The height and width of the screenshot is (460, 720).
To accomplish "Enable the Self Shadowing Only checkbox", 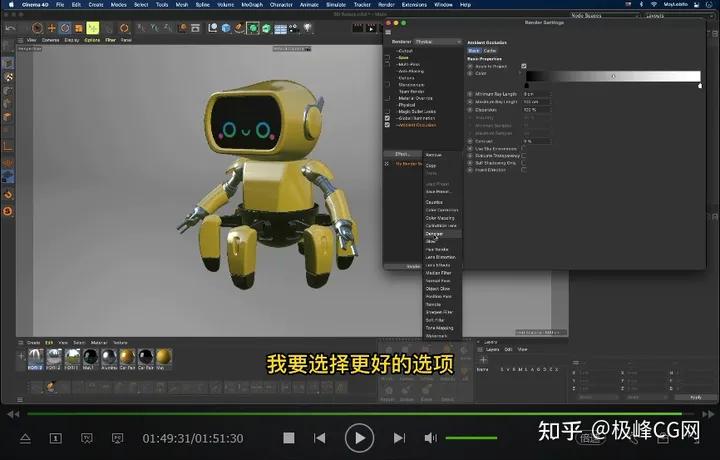I will pos(524,163).
